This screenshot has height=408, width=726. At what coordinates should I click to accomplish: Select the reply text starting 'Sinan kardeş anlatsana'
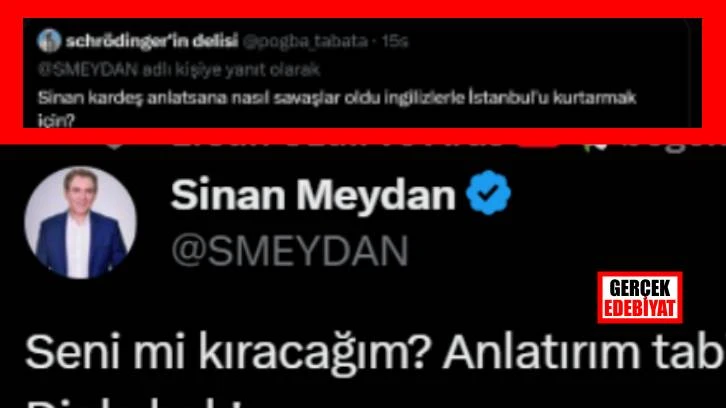tap(337, 108)
